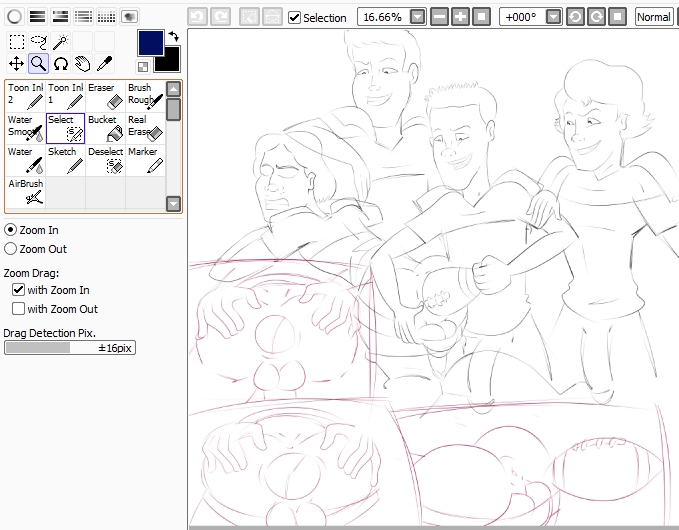679x530 pixels.
Task: Open the dark blue foreground color swatch
Action: [150, 42]
